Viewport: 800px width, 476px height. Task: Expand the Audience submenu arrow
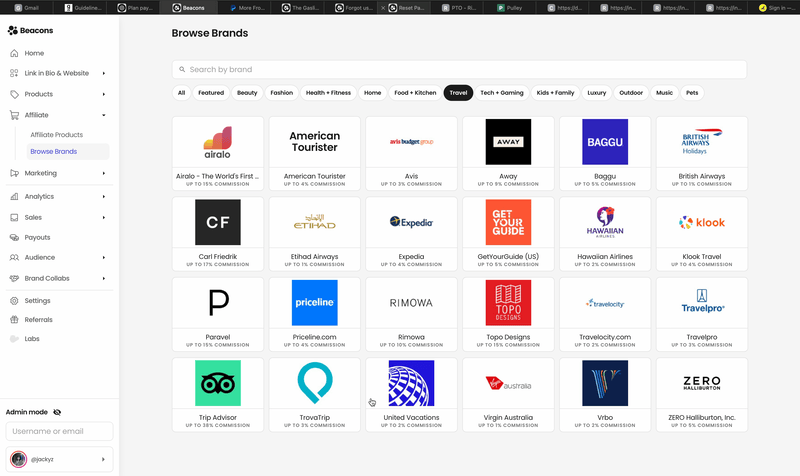pos(104,258)
